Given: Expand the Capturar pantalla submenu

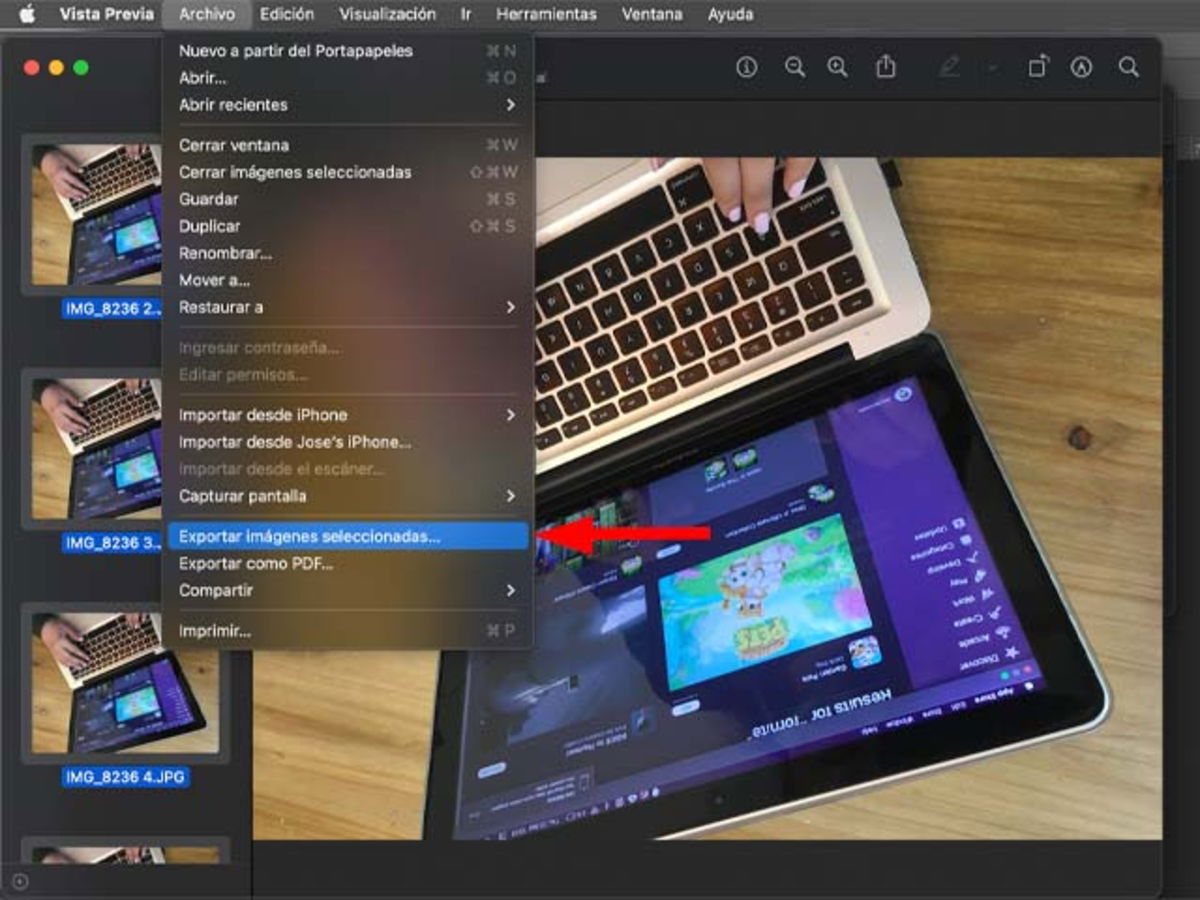Looking at the screenshot, I should coord(347,496).
